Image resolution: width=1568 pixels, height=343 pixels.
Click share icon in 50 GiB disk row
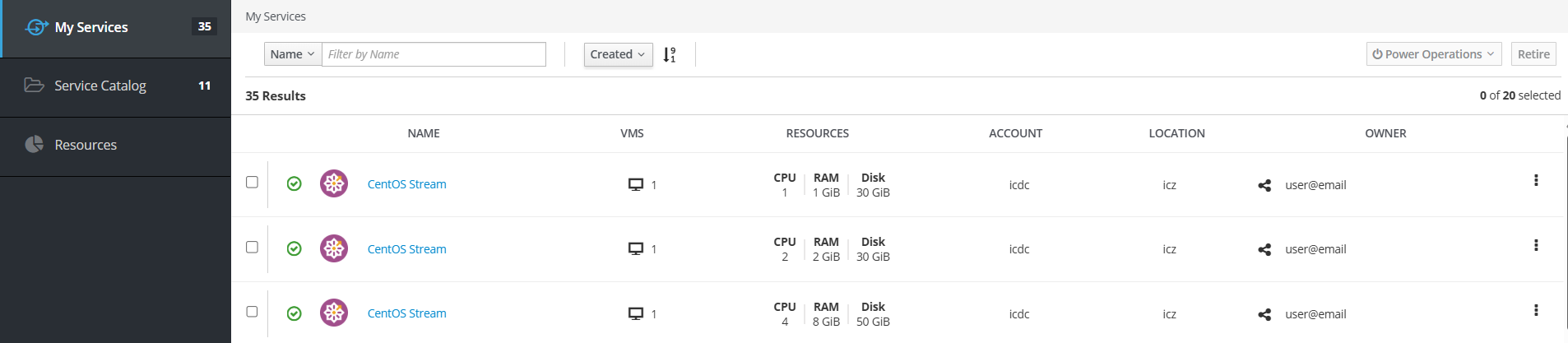1264,314
